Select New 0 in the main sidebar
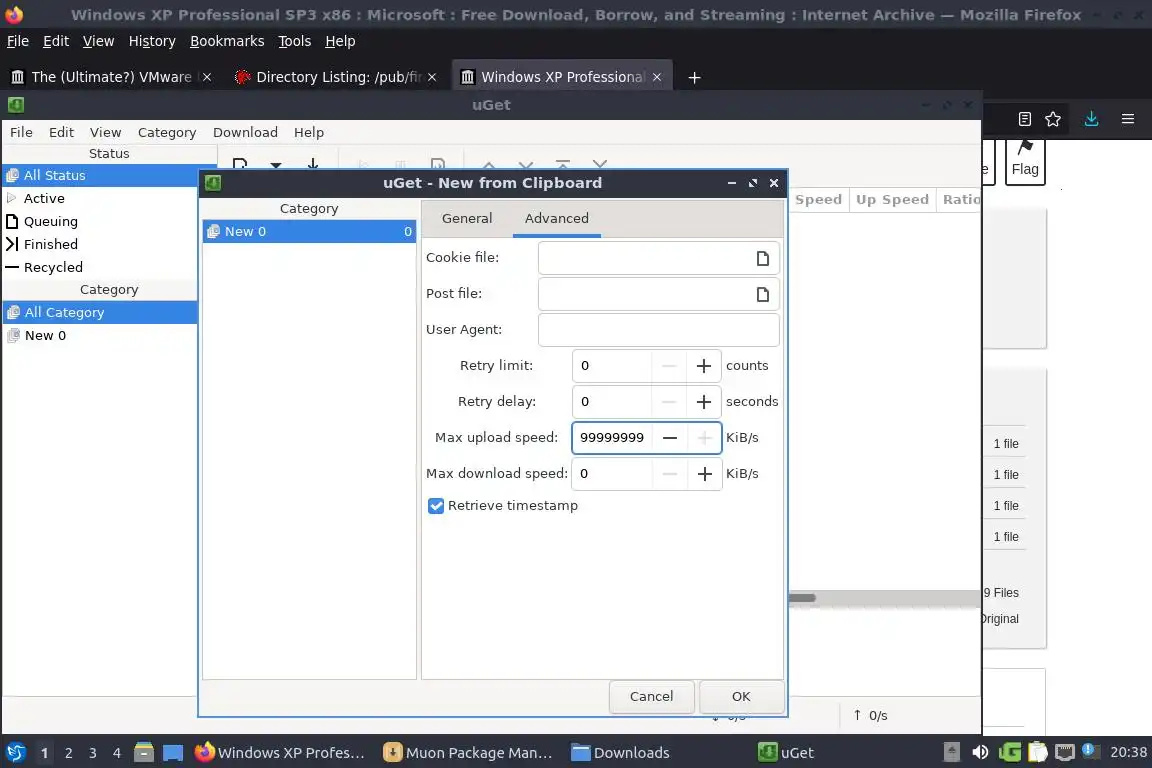This screenshot has width=1152, height=768. [99, 335]
